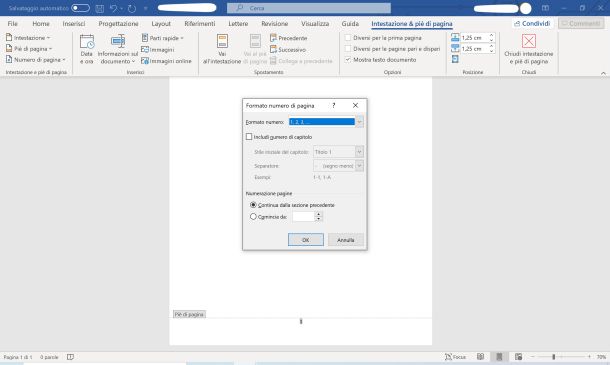The height and width of the screenshot is (365, 610).
Task: Open the Piè di pagina footer dropdown
Action: 29,49
